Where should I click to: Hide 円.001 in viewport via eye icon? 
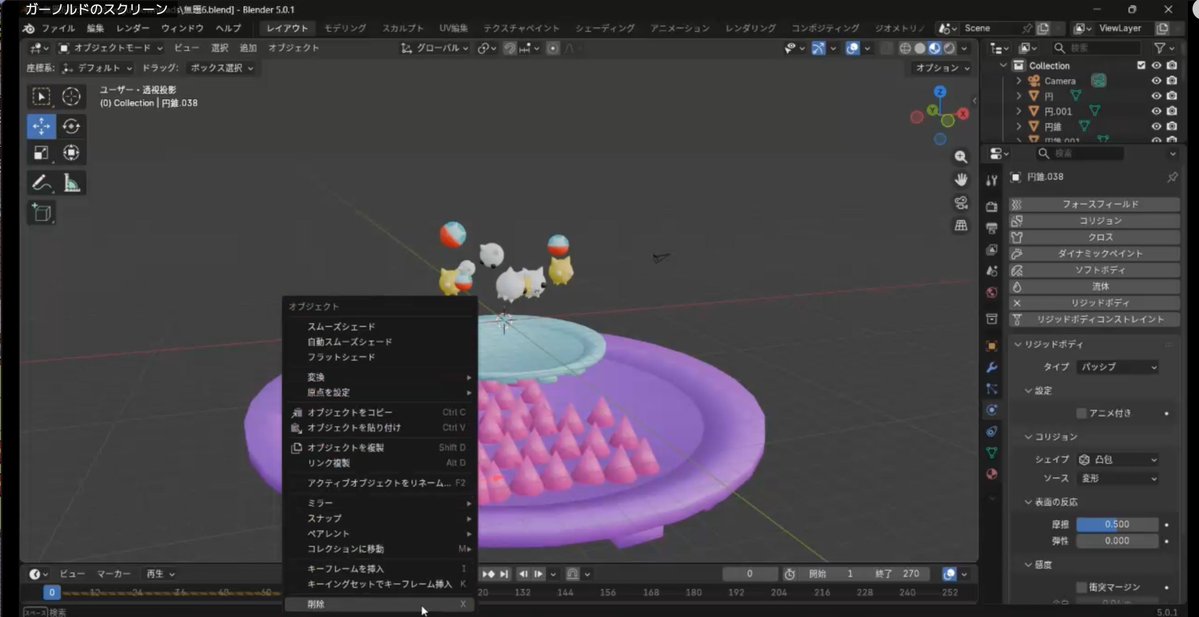[1157, 111]
